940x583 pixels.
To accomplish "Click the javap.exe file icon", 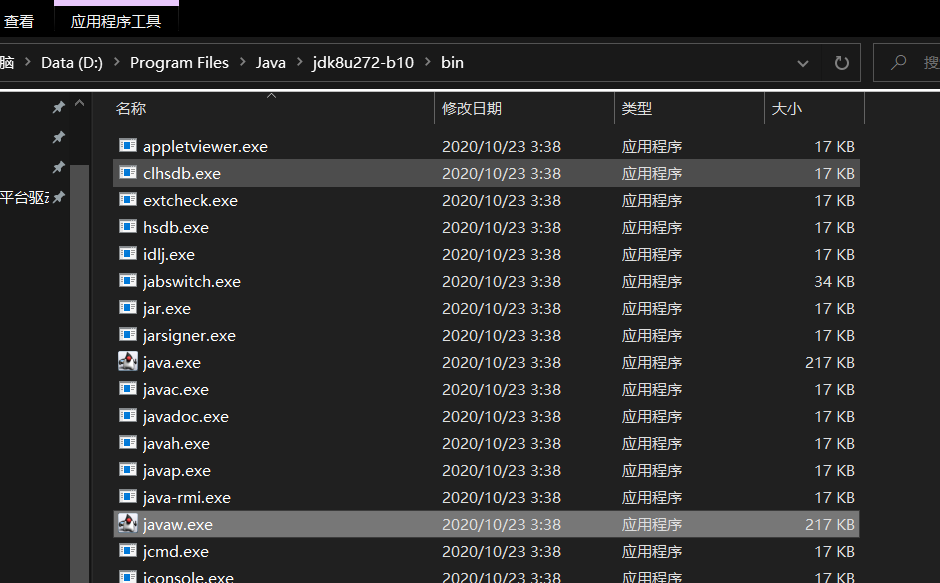I will 128,470.
